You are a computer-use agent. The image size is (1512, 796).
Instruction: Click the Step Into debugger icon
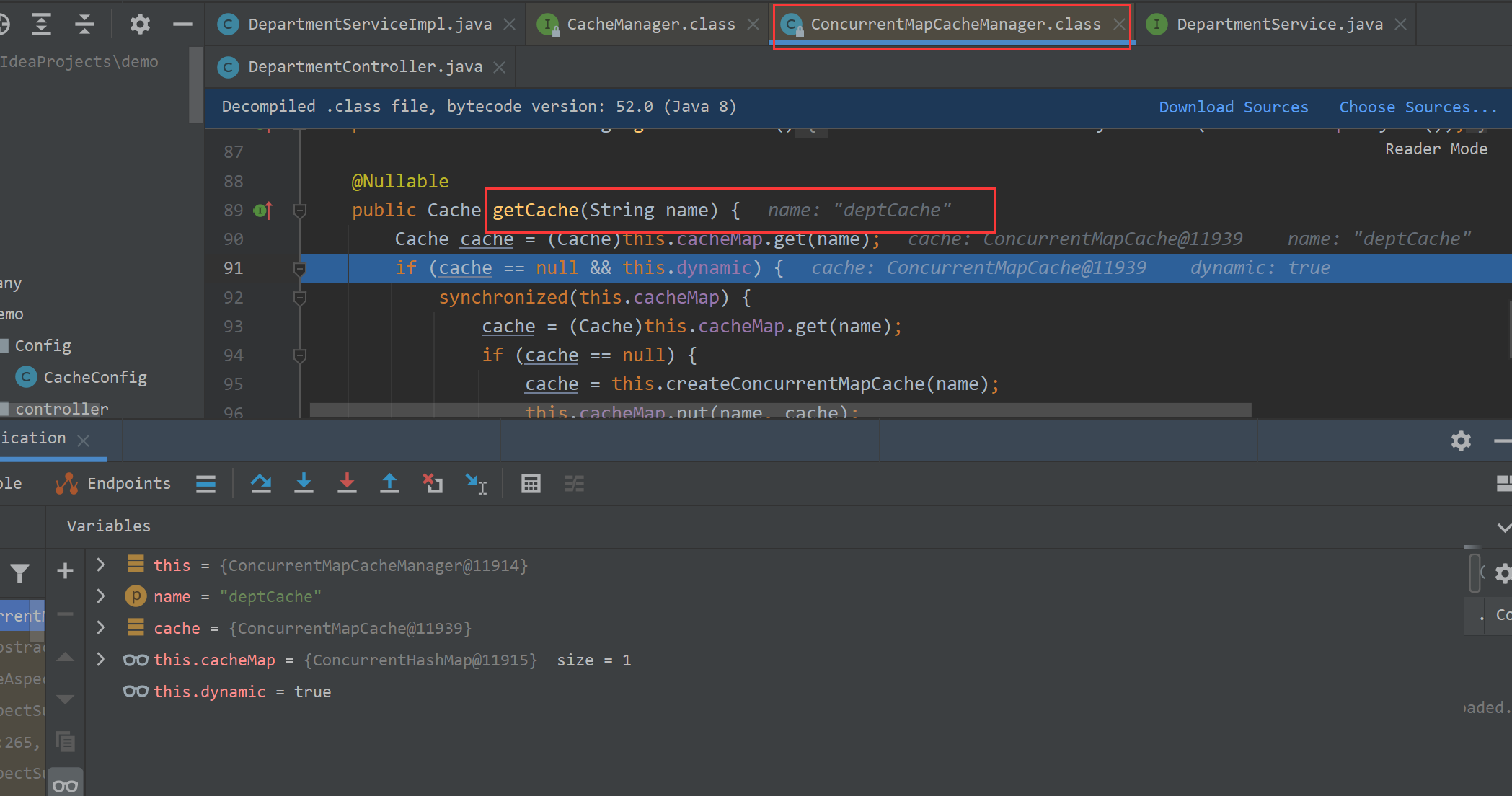coord(304,483)
